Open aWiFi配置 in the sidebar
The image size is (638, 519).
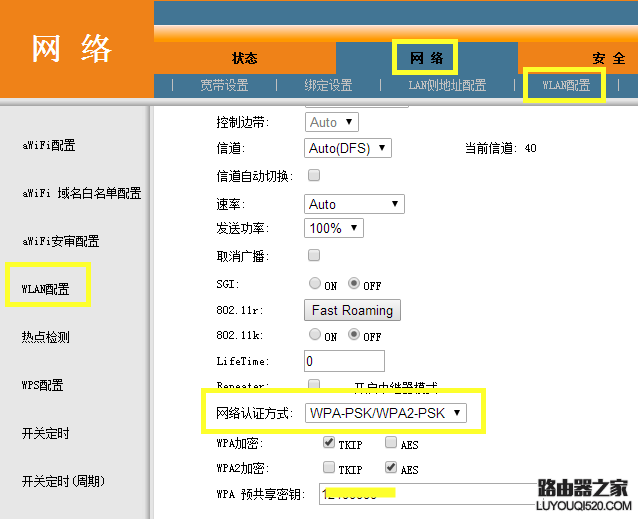pos(49,145)
